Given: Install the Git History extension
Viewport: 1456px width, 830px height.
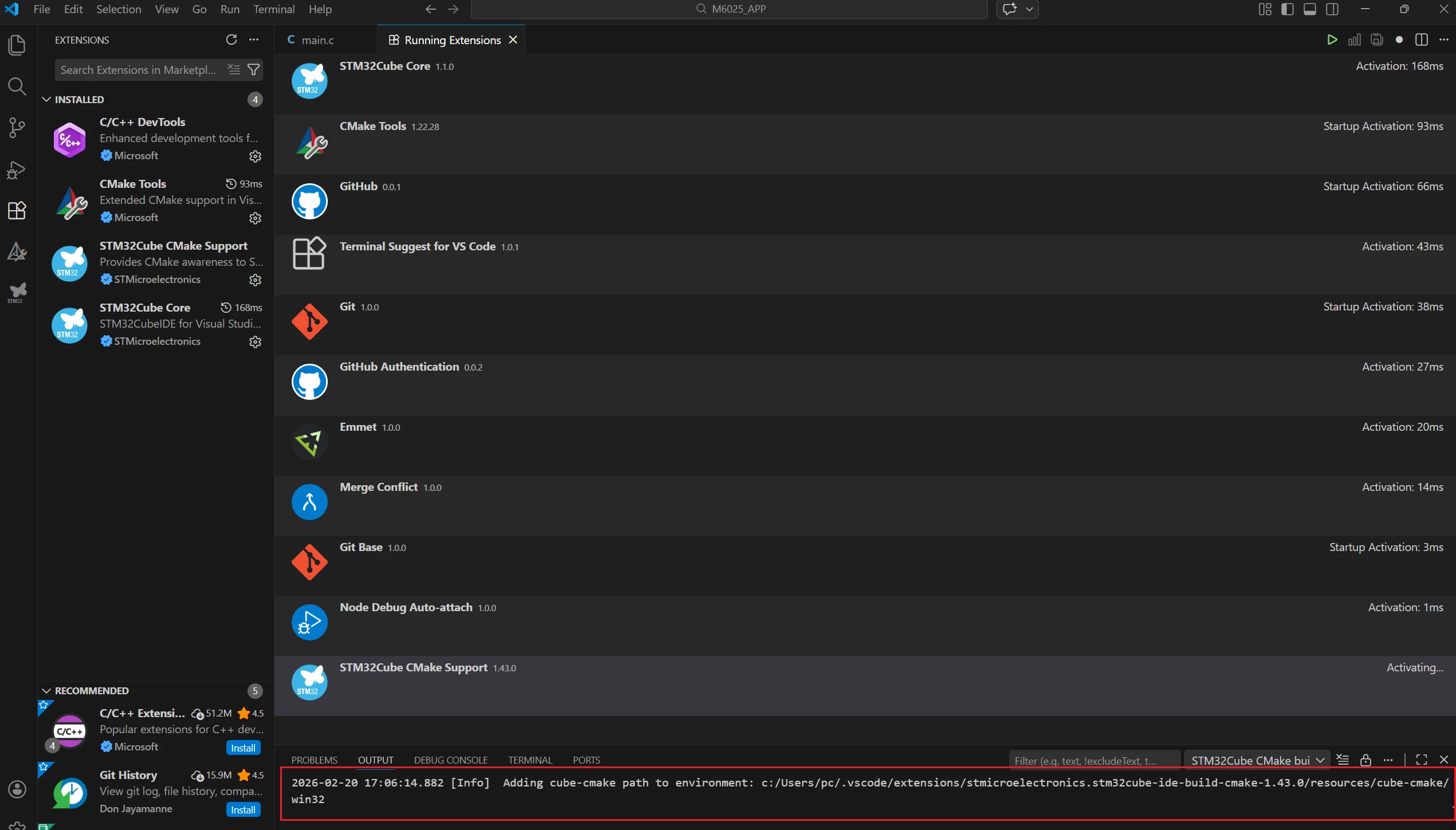Looking at the screenshot, I should 243,809.
